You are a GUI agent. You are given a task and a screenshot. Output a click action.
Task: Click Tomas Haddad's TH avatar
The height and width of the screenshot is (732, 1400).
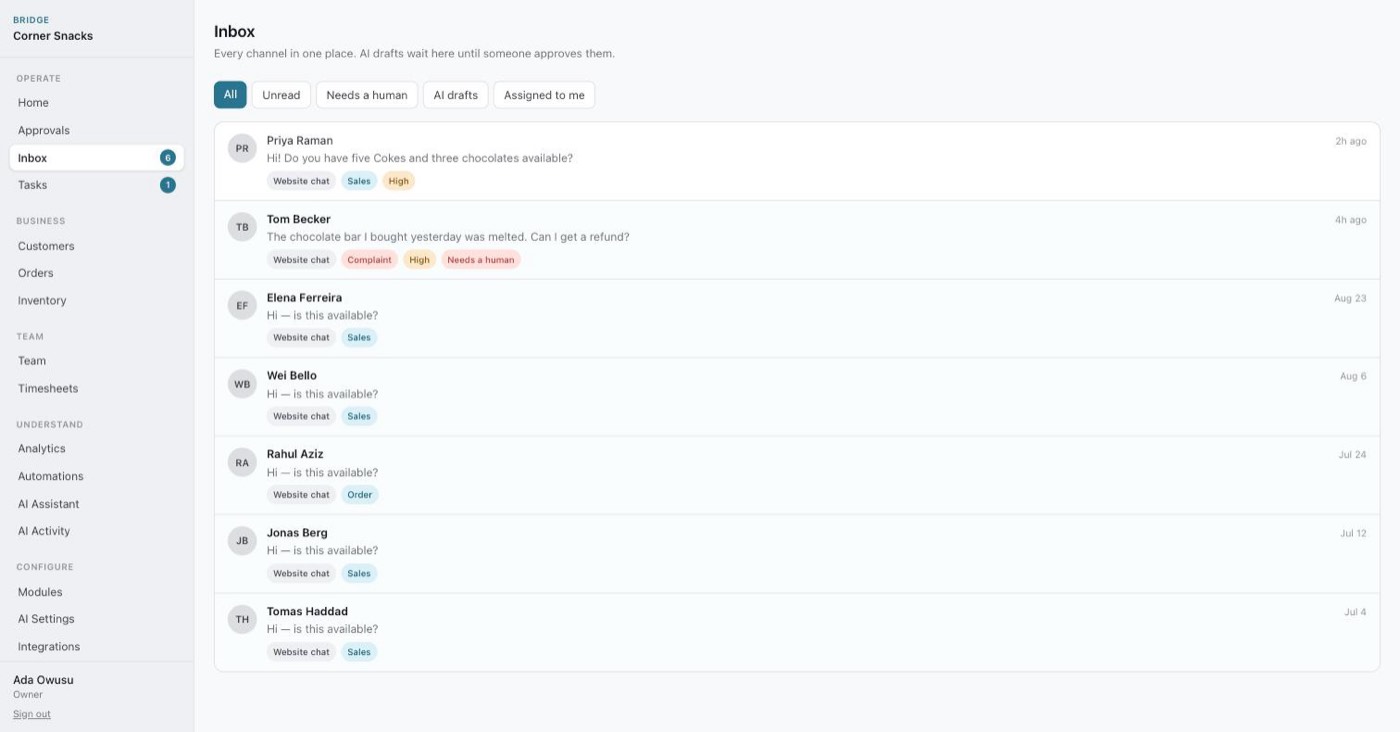coord(242,619)
